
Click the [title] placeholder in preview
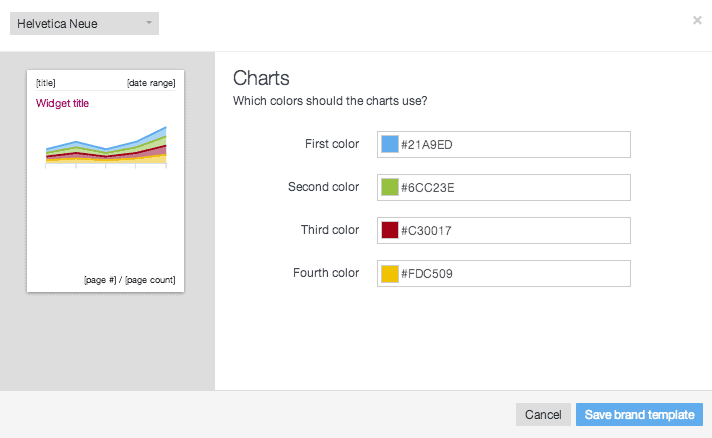45,83
